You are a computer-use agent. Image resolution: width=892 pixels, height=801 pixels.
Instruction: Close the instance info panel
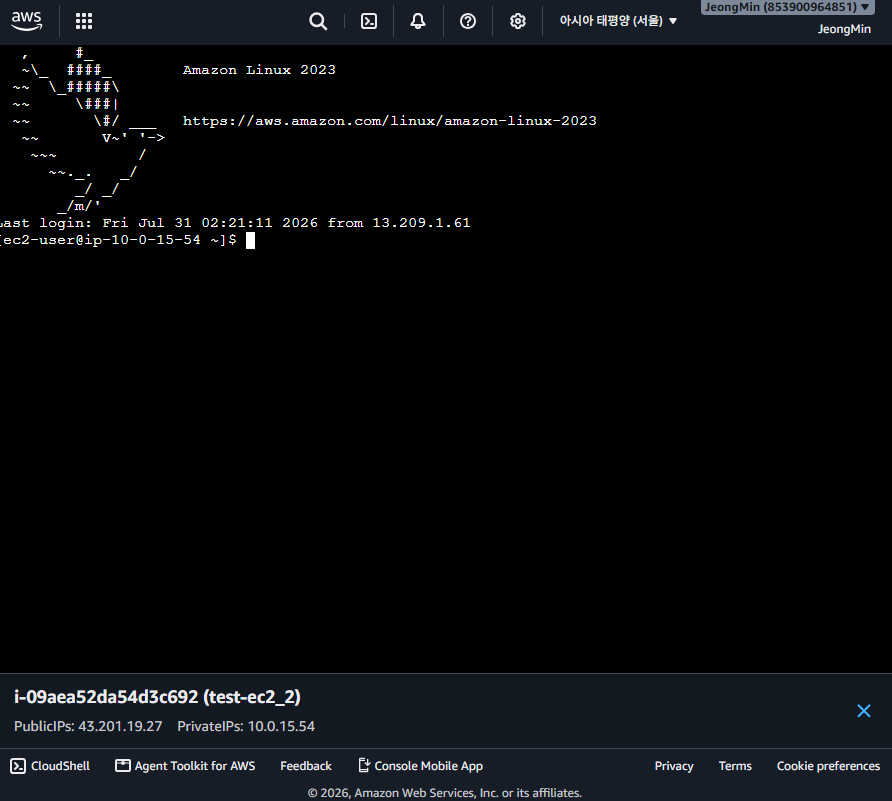coord(864,711)
